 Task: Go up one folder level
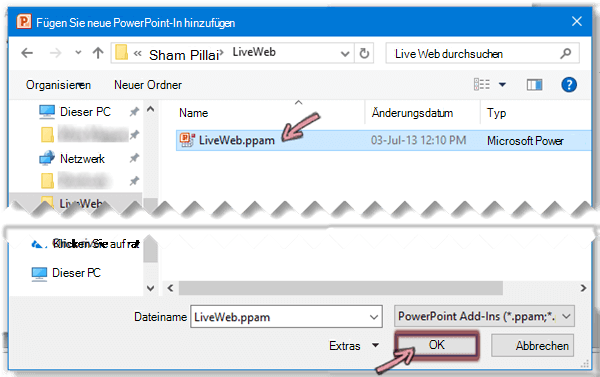point(98,53)
